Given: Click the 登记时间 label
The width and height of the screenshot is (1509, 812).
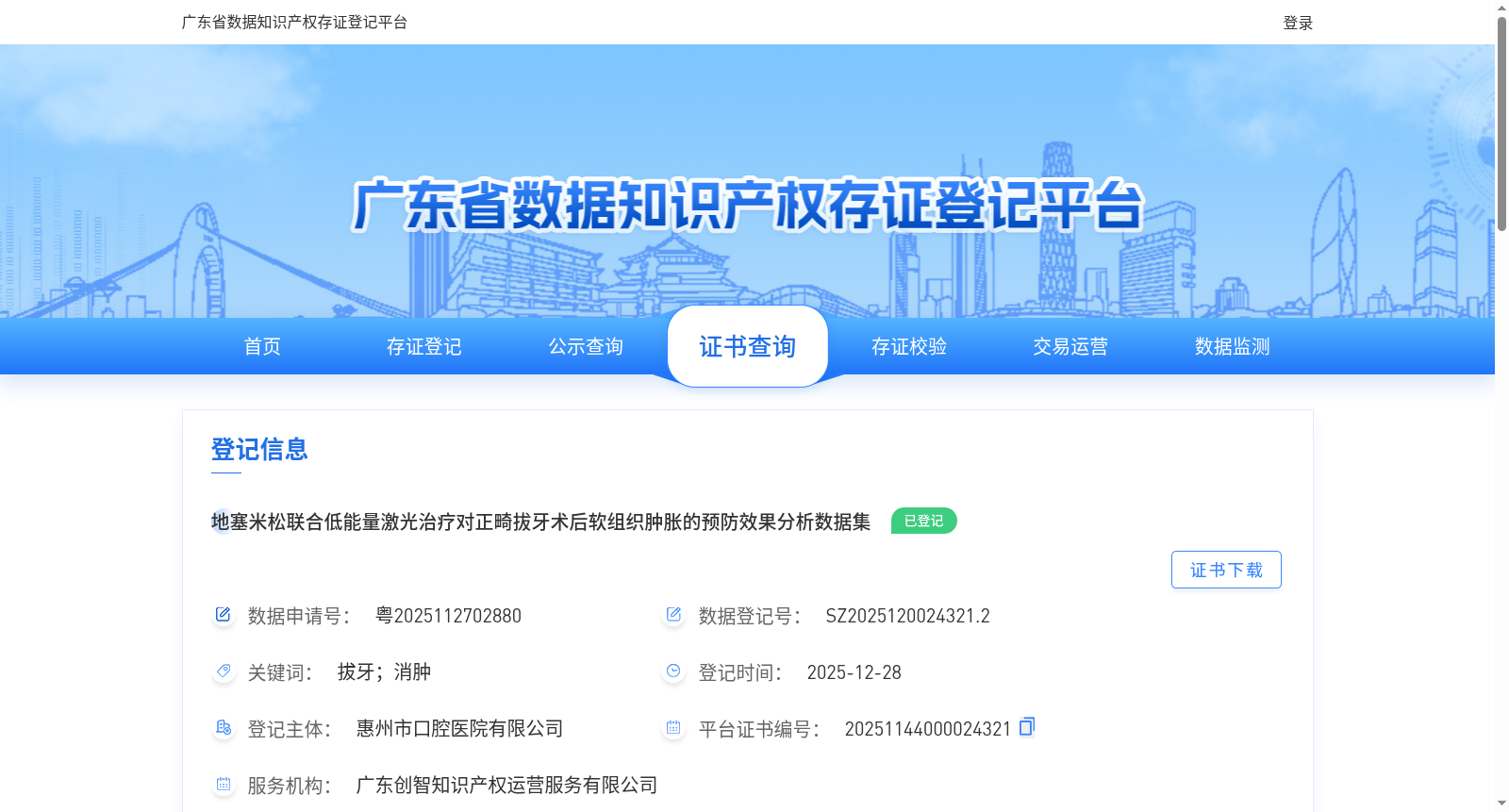Looking at the screenshot, I should coord(739,672).
